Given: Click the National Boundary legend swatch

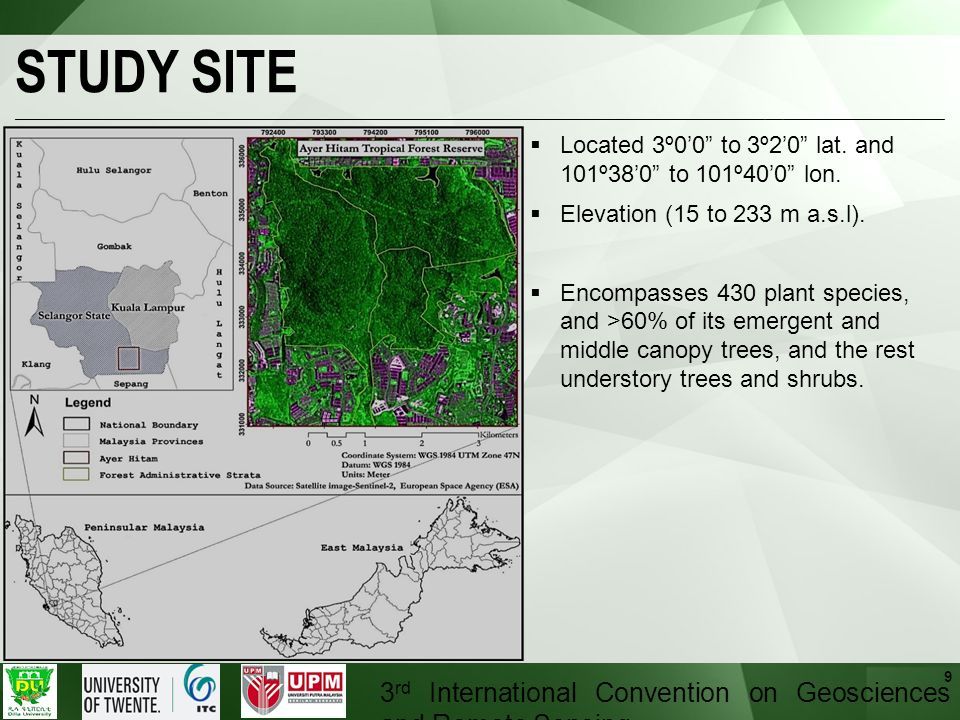Looking at the screenshot, I should point(77,424).
